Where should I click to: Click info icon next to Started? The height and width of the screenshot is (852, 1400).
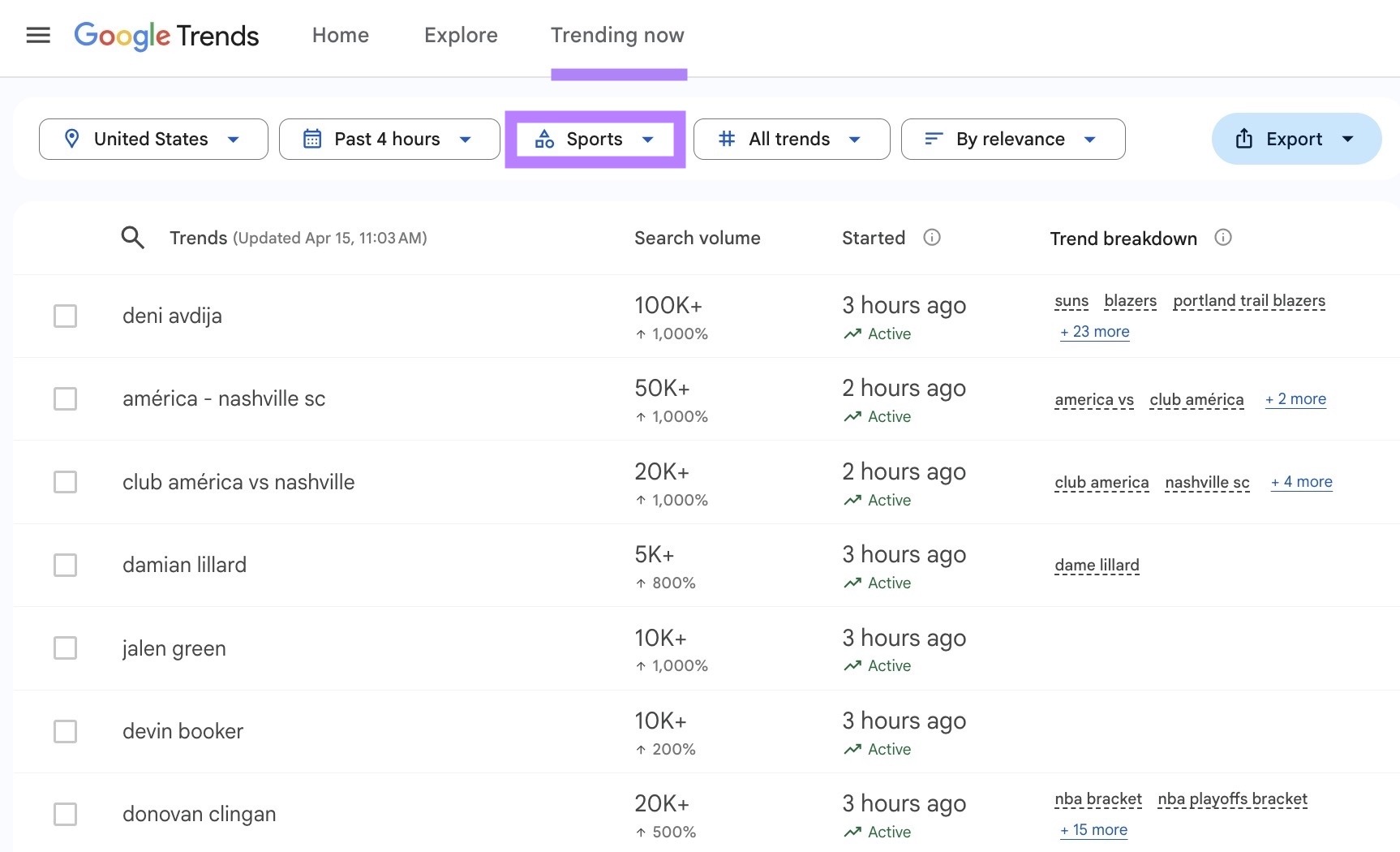tap(932, 238)
